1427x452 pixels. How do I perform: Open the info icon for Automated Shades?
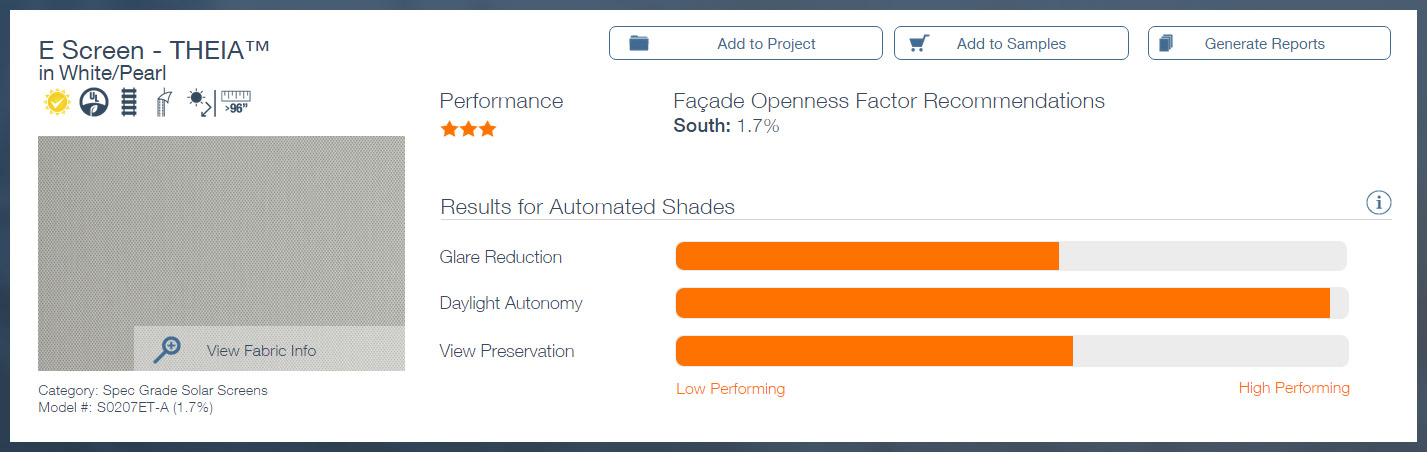(x=1378, y=203)
